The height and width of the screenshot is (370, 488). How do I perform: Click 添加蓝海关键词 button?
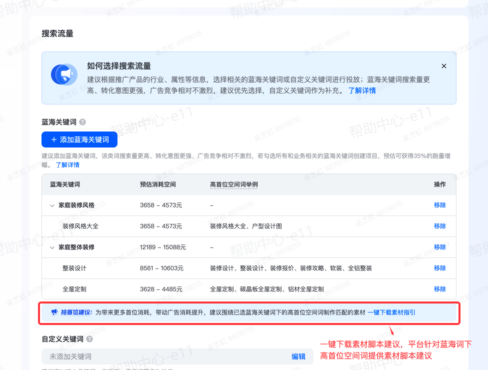[79, 139]
